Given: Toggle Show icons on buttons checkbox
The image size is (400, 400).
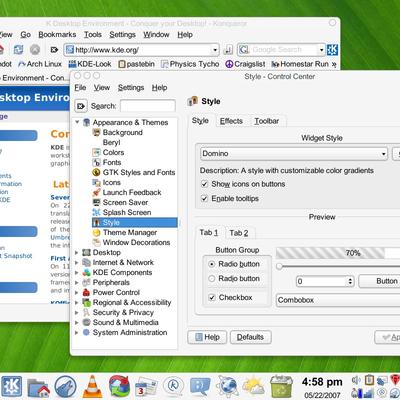Looking at the screenshot, I should tap(205, 184).
